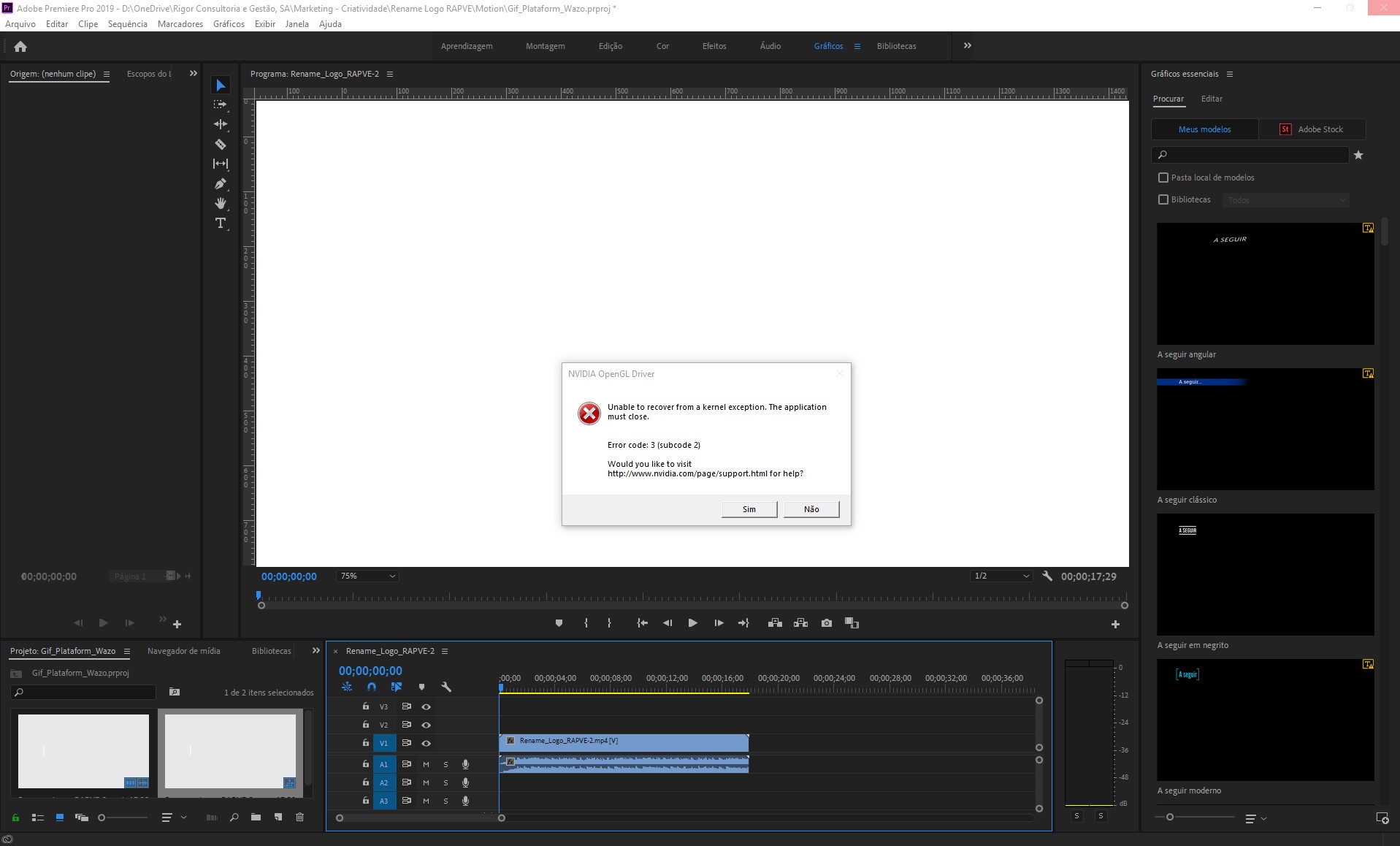Image resolution: width=1400 pixels, height=846 pixels.
Task: Click Não in the NVIDIA error dialog
Action: 811,509
